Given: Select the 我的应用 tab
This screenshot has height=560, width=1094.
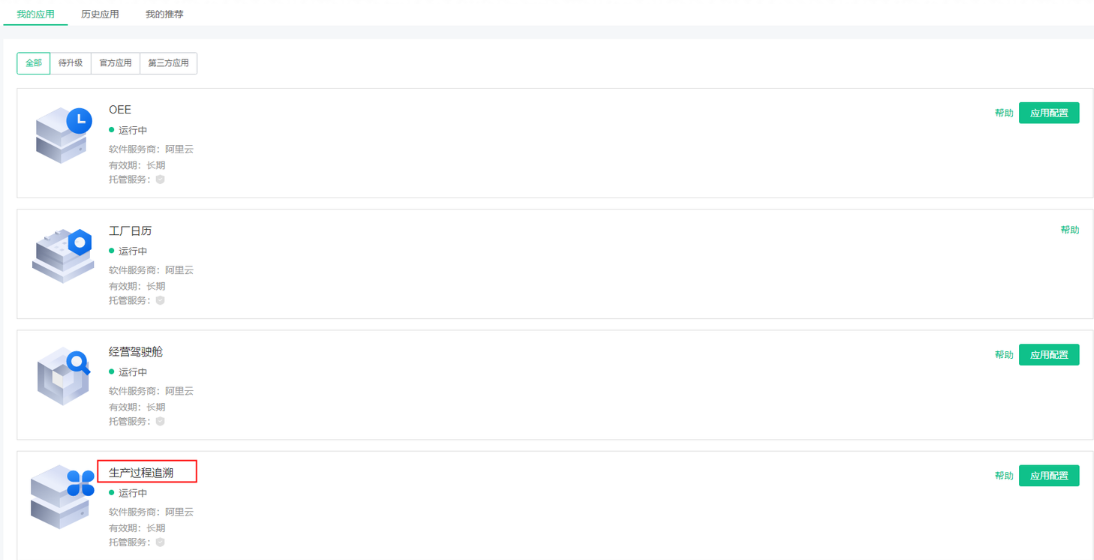Looking at the screenshot, I should [36, 13].
